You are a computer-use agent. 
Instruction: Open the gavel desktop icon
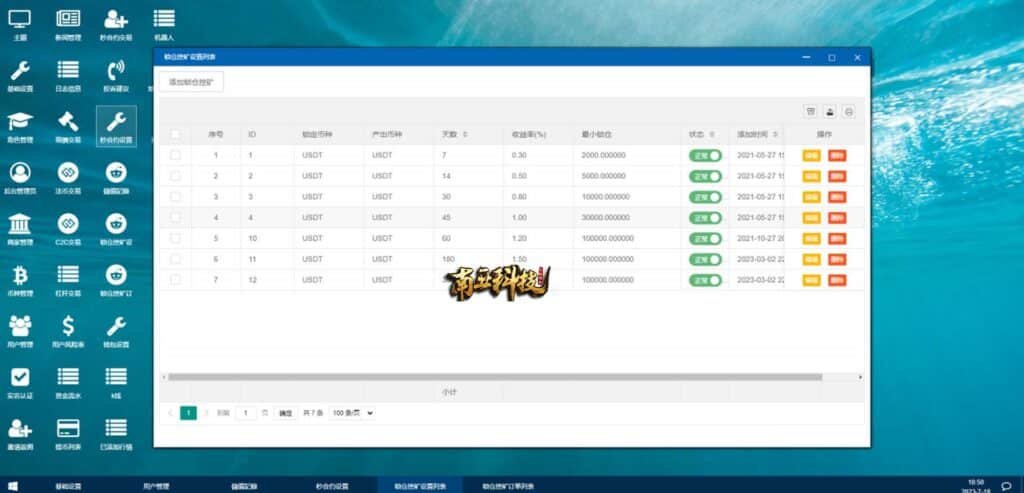[68, 122]
